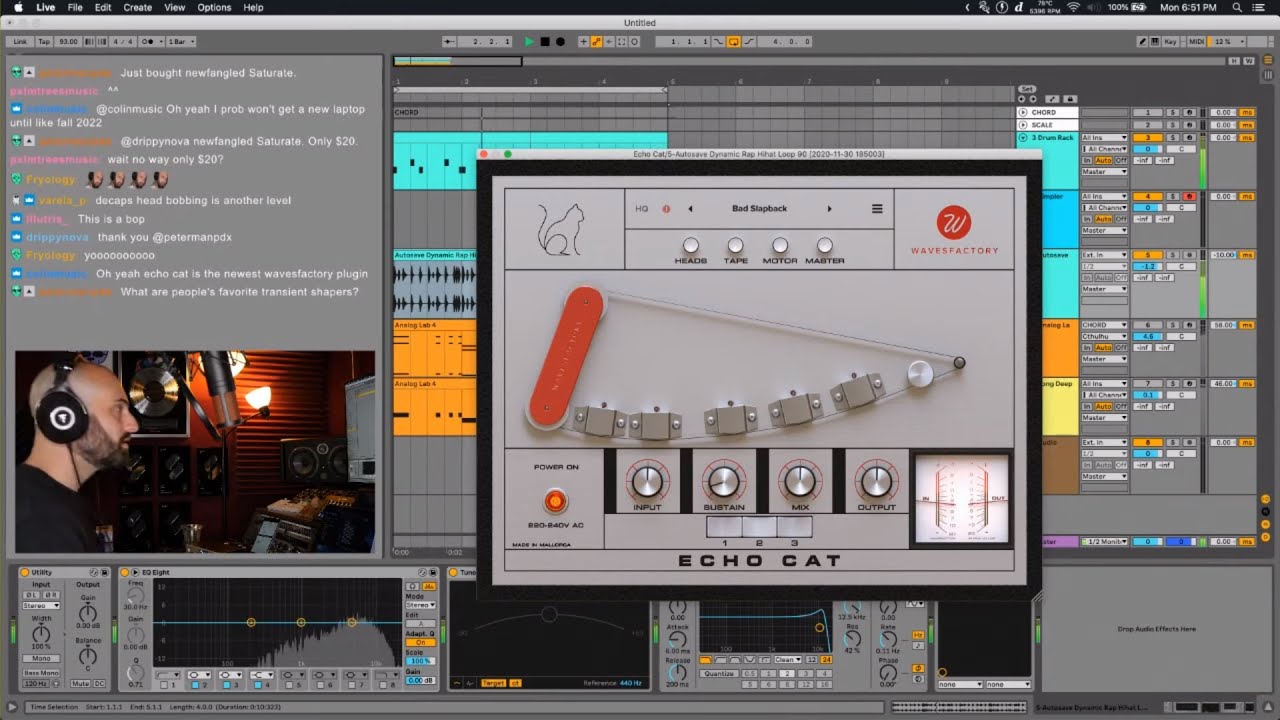Click the INPUT knob
Screen dimensions: 1280x720
[648, 481]
